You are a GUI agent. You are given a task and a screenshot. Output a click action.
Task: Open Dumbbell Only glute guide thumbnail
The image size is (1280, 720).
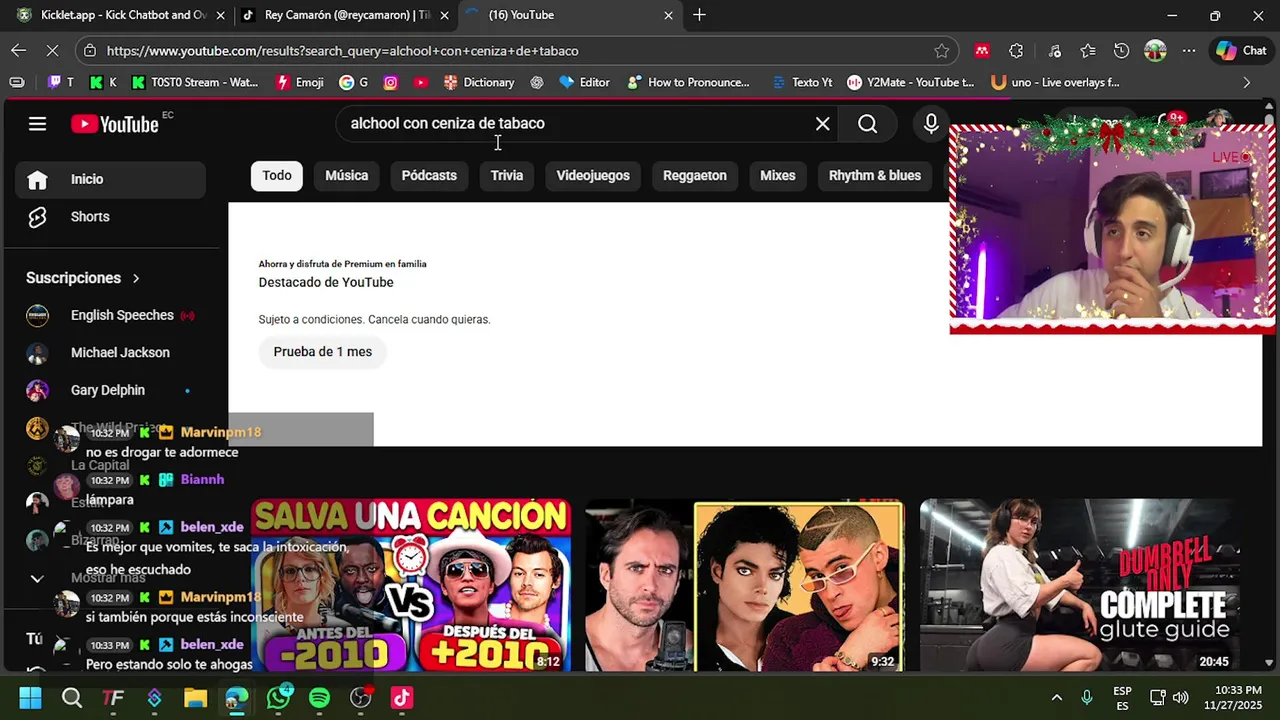(x=1079, y=585)
